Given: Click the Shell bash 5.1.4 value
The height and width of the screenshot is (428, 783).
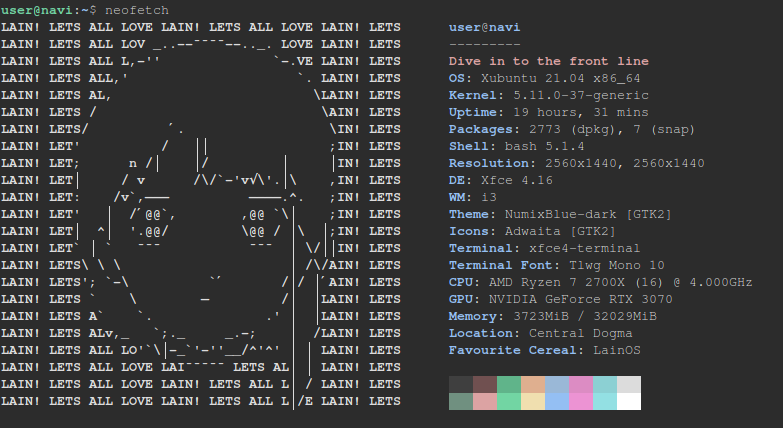Looking at the screenshot, I should click(x=544, y=146).
